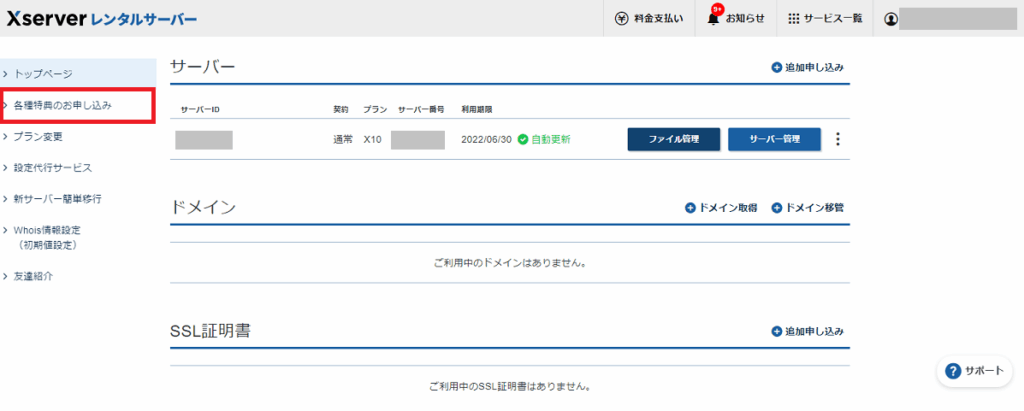This screenshot has width=1024, height=411.
Task: Open プラン変更 from the sidebar
Action: pyautogui.click(x=38, y=136)
